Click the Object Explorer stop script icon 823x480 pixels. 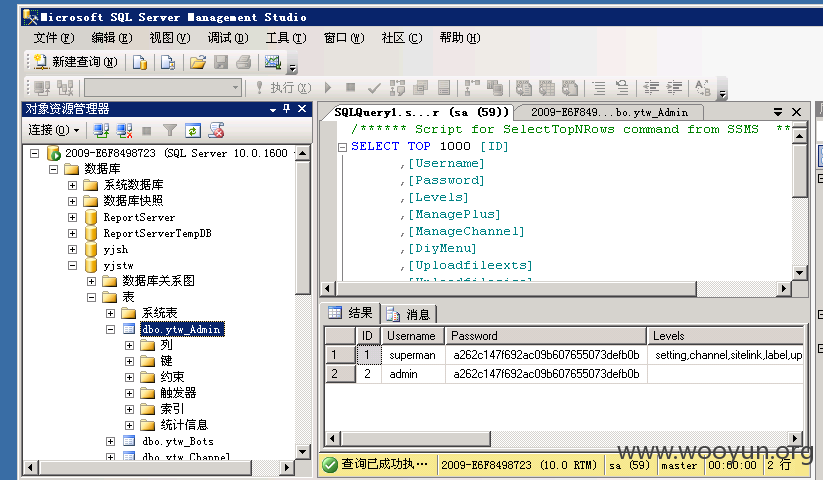point(216,130)
